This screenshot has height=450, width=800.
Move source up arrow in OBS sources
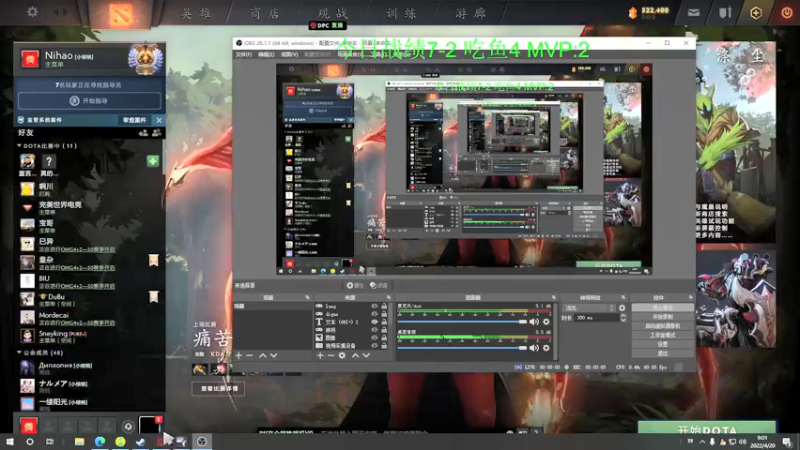pyautogui.click(x=355, y=355)
